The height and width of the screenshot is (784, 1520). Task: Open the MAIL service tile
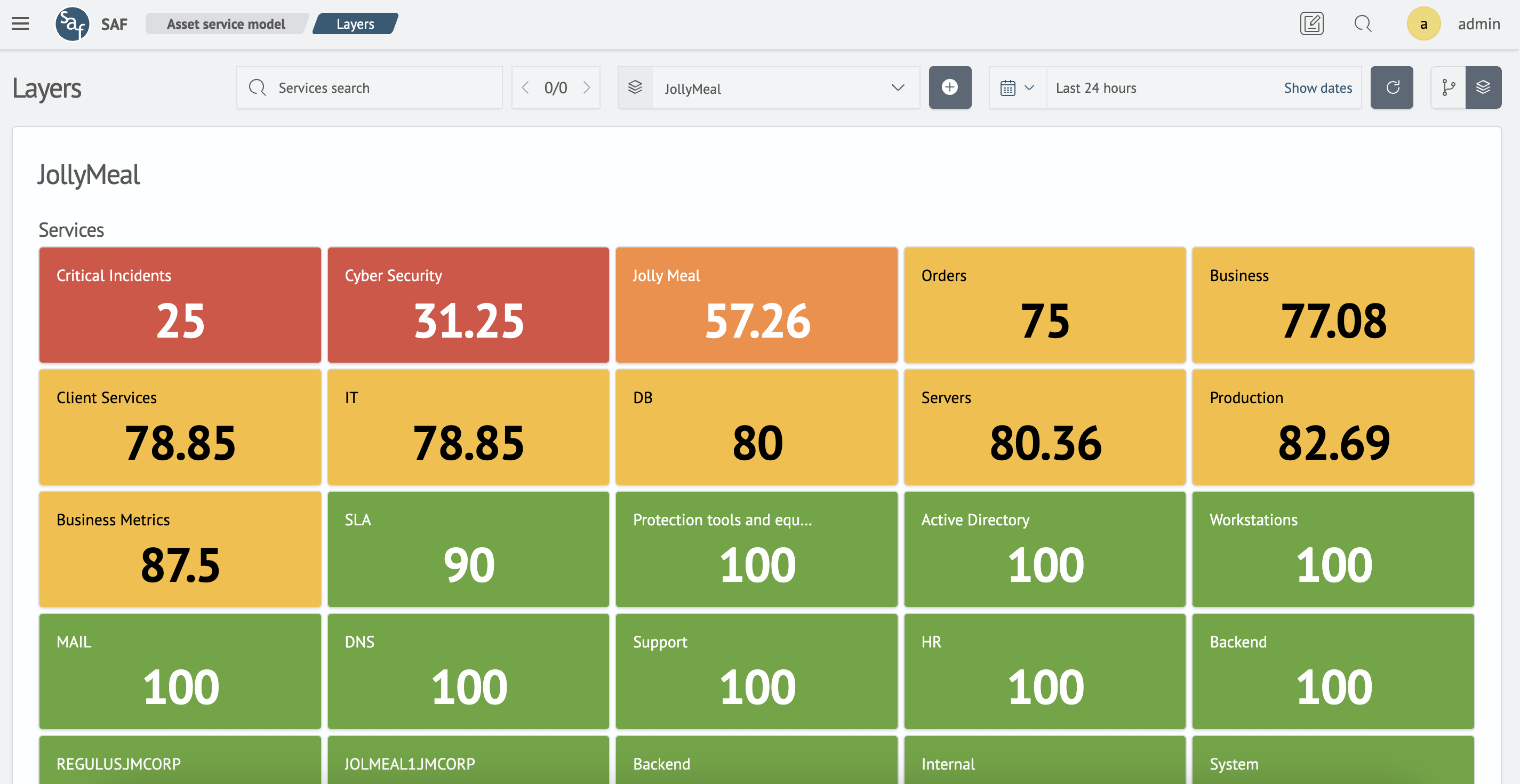[180, 671]
